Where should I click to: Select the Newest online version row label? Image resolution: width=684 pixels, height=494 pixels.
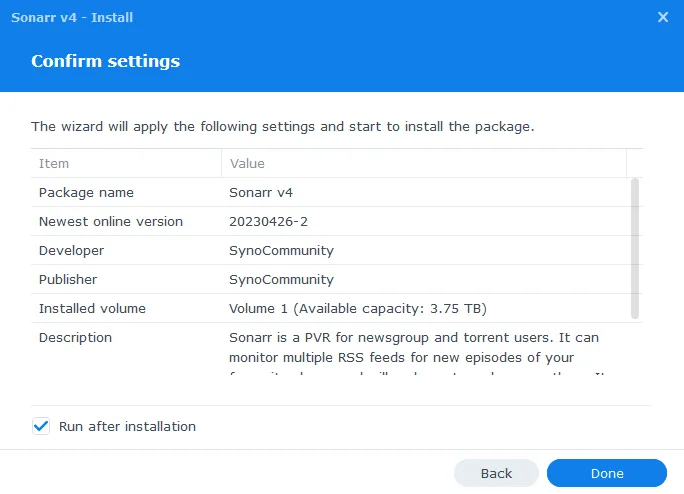pos(110,221)
